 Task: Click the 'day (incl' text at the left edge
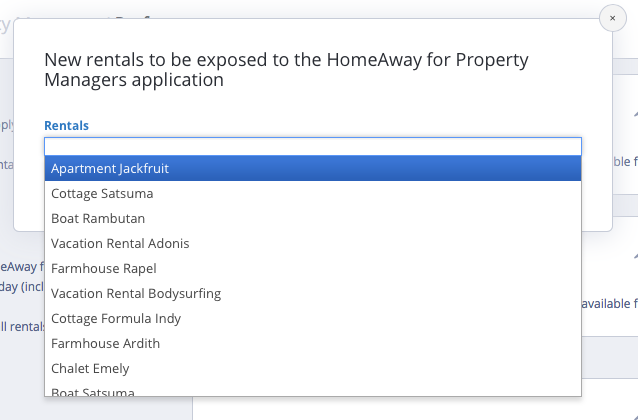[x=20, y=286]
